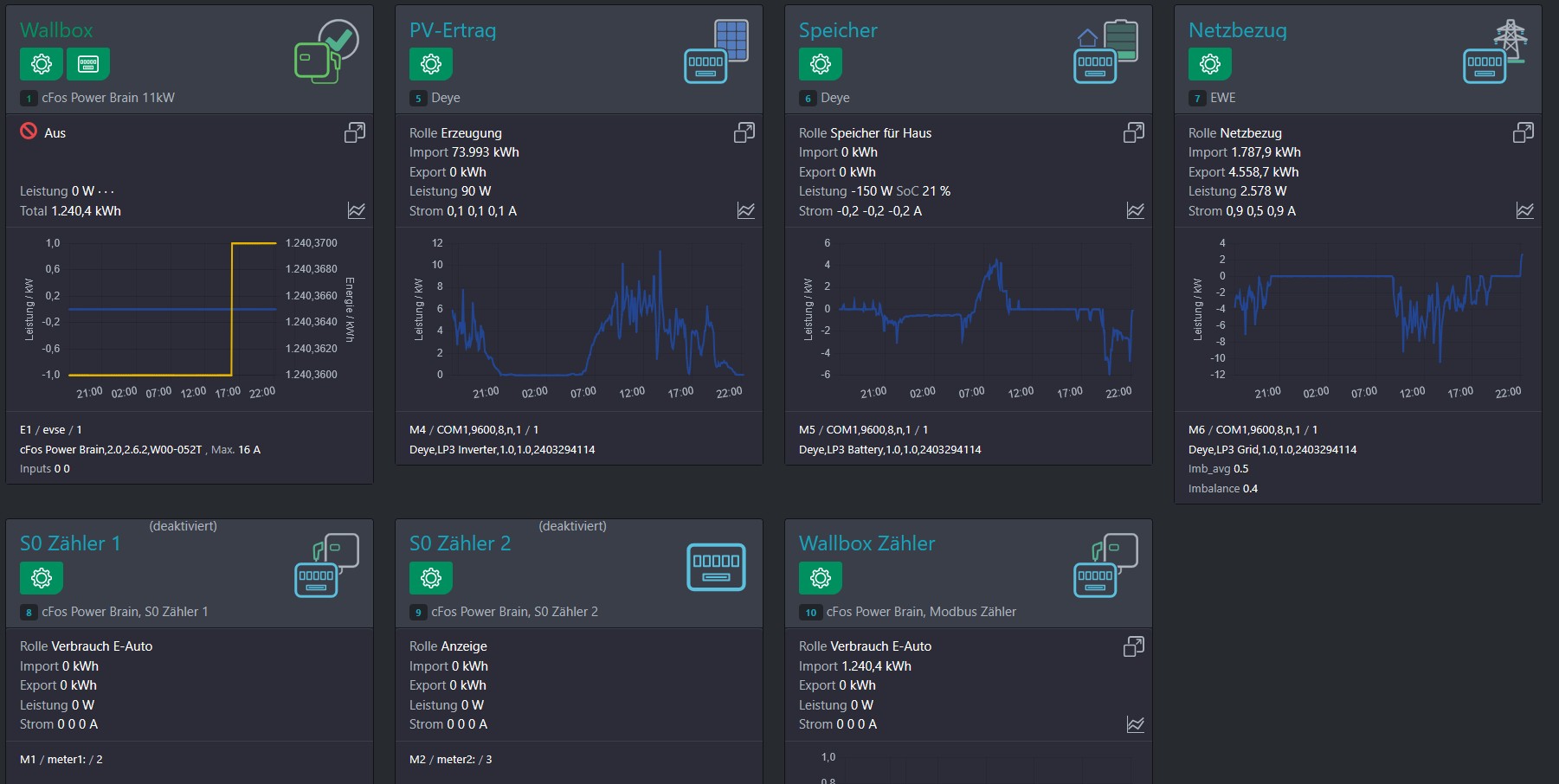Click 'Imb_avg 0.5' in Netzbezug
This screenshot has height=784, width=1559.
click(1218, 469)
